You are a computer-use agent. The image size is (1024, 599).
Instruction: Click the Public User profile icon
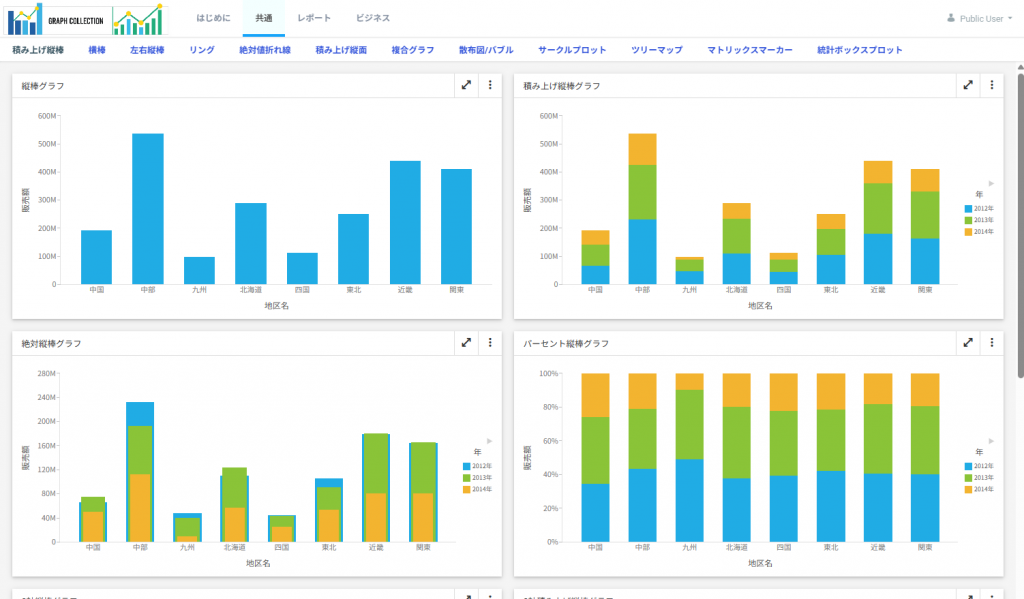(x=951, y=18)
